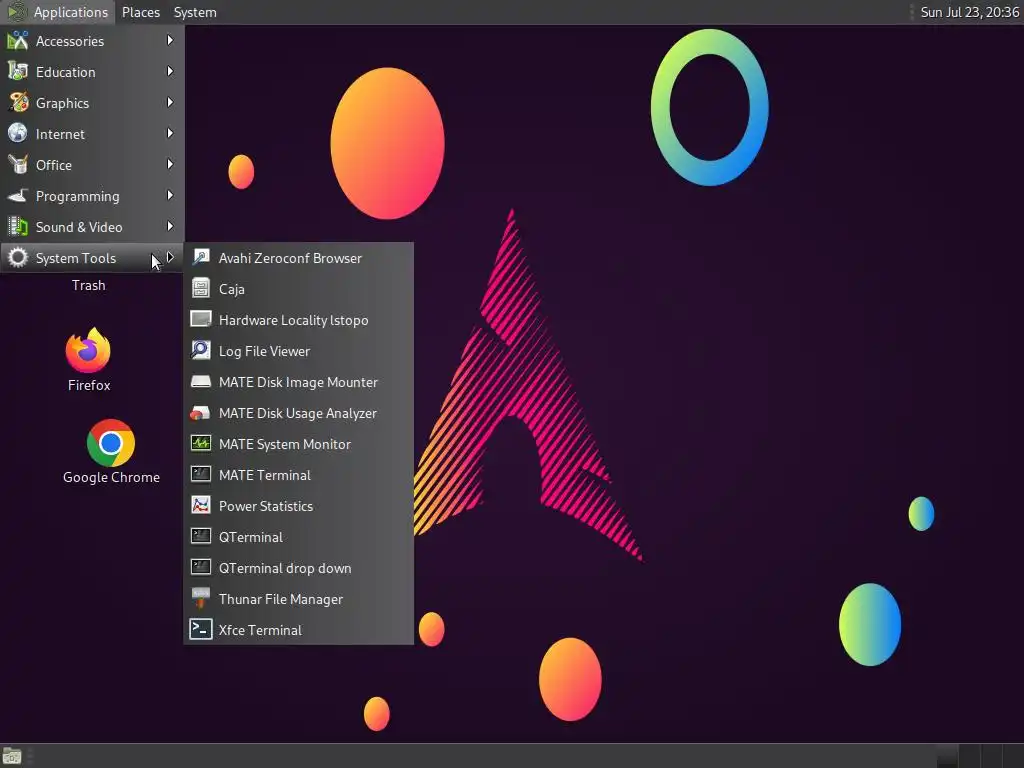
Task: Click the QTerminal icon
Action: 200,536
